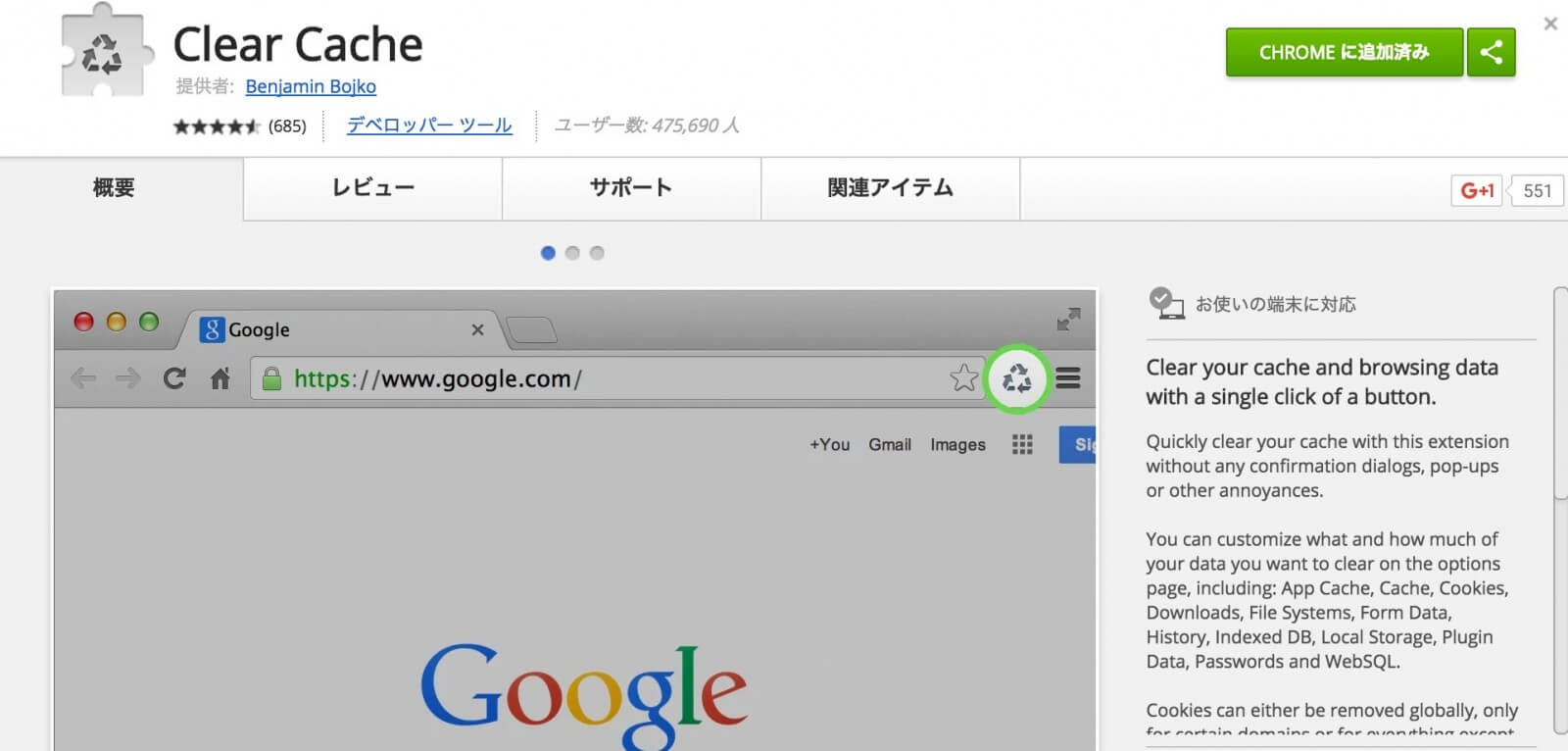The width and height of the screenshot is (1568, 751).
Task: Click the home icon in screenshot browser
Action: coord(220,378)
